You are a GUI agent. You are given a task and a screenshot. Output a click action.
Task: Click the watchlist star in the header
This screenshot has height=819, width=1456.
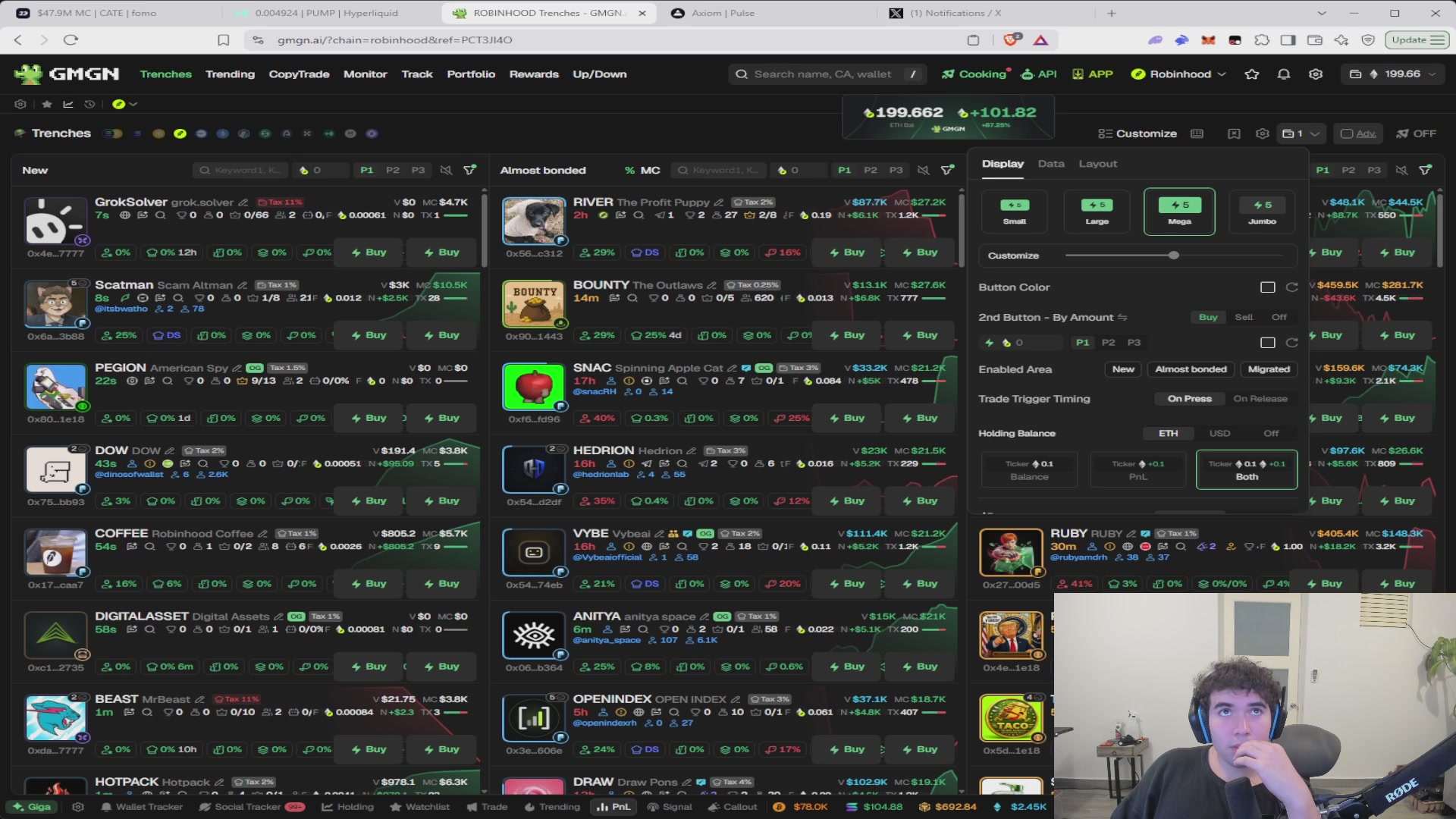pyautogui.click(x=1252, y=74)
